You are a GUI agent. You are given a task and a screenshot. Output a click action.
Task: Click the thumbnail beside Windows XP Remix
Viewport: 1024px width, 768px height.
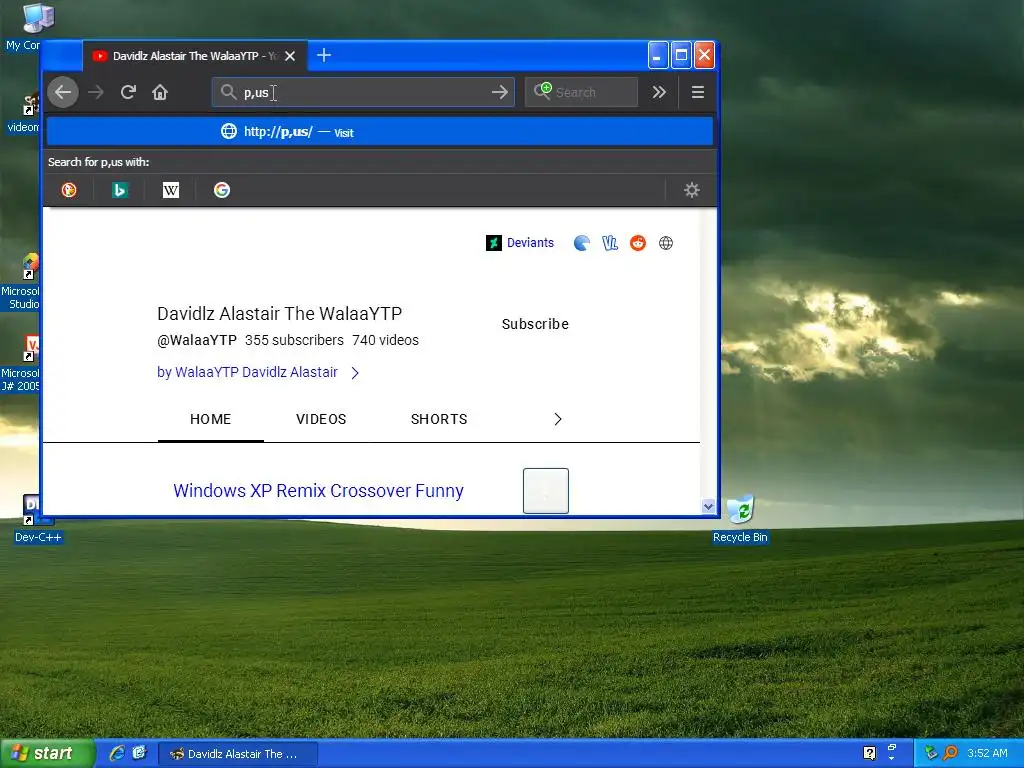click(x=546, y=490)
